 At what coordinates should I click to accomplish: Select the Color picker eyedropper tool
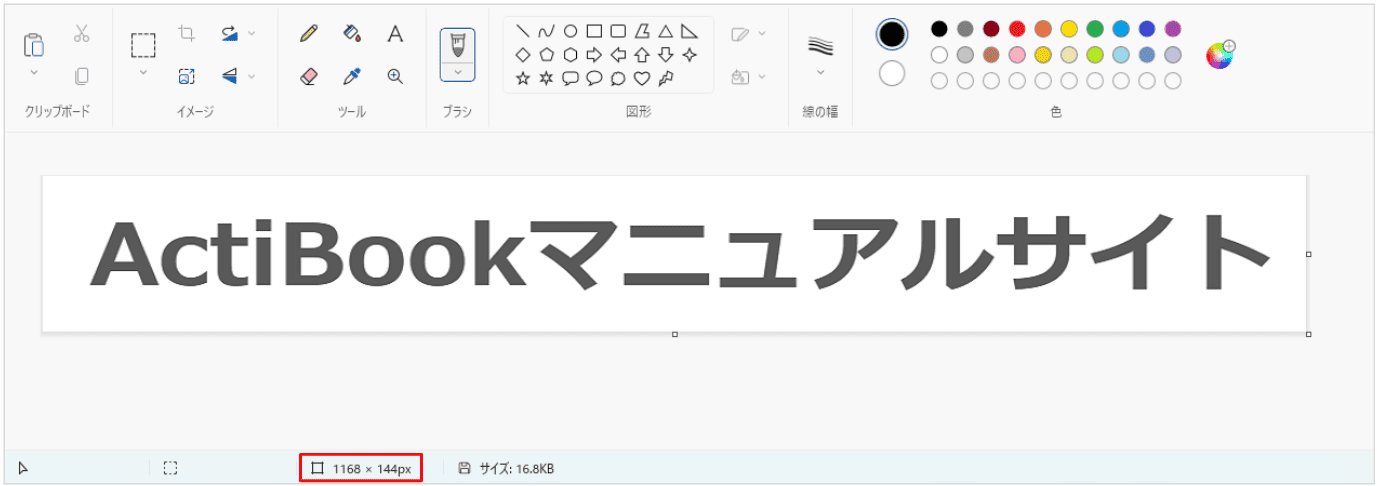click(x=351, y=76)
